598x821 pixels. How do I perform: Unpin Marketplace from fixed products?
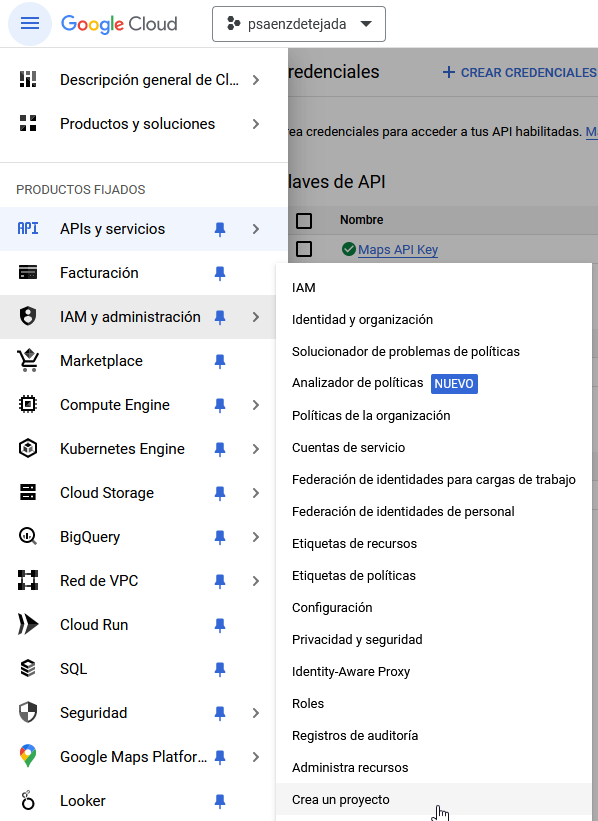point(220,361)
